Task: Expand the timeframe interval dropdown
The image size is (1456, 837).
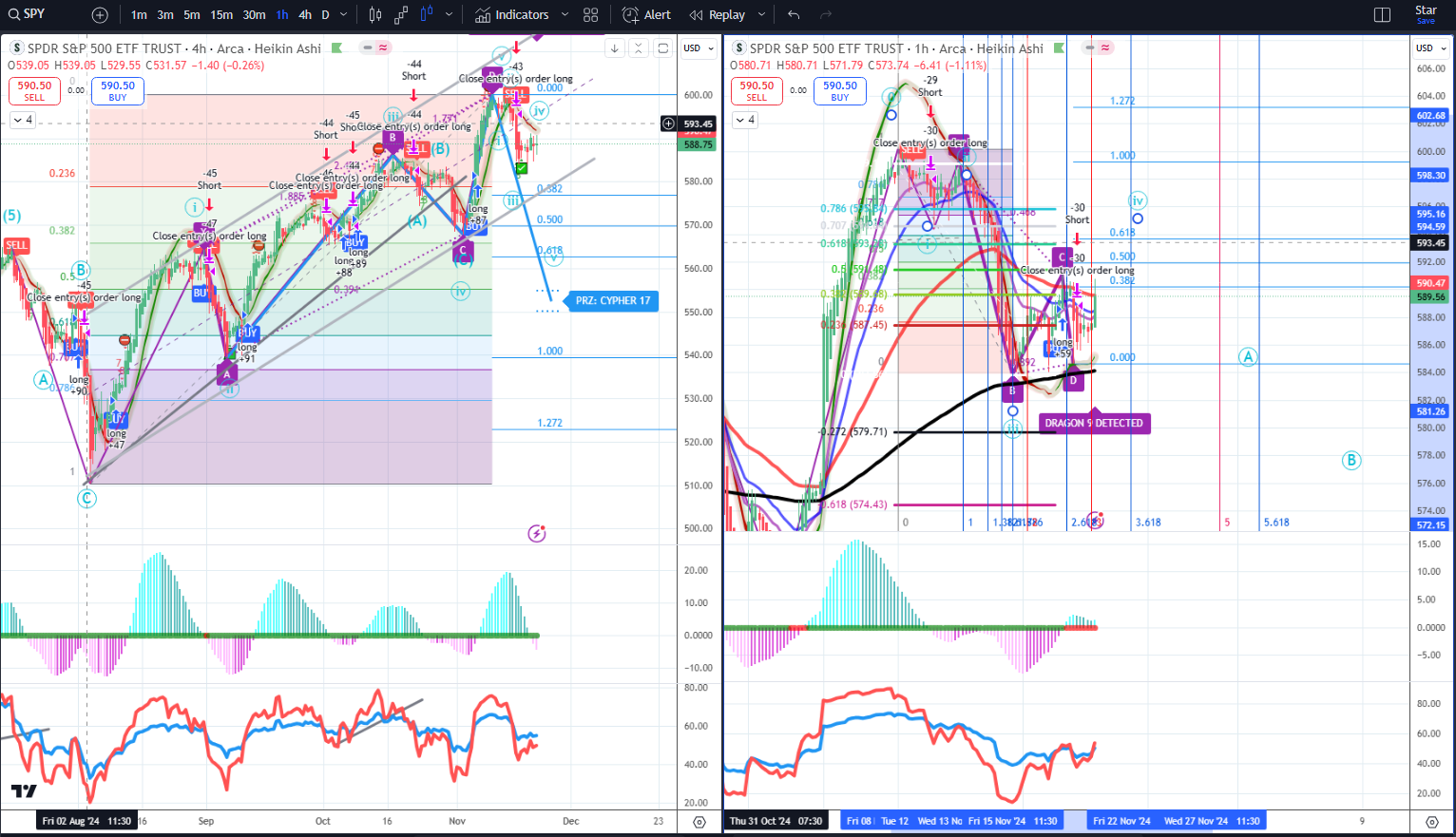Action: coord(343,15)
